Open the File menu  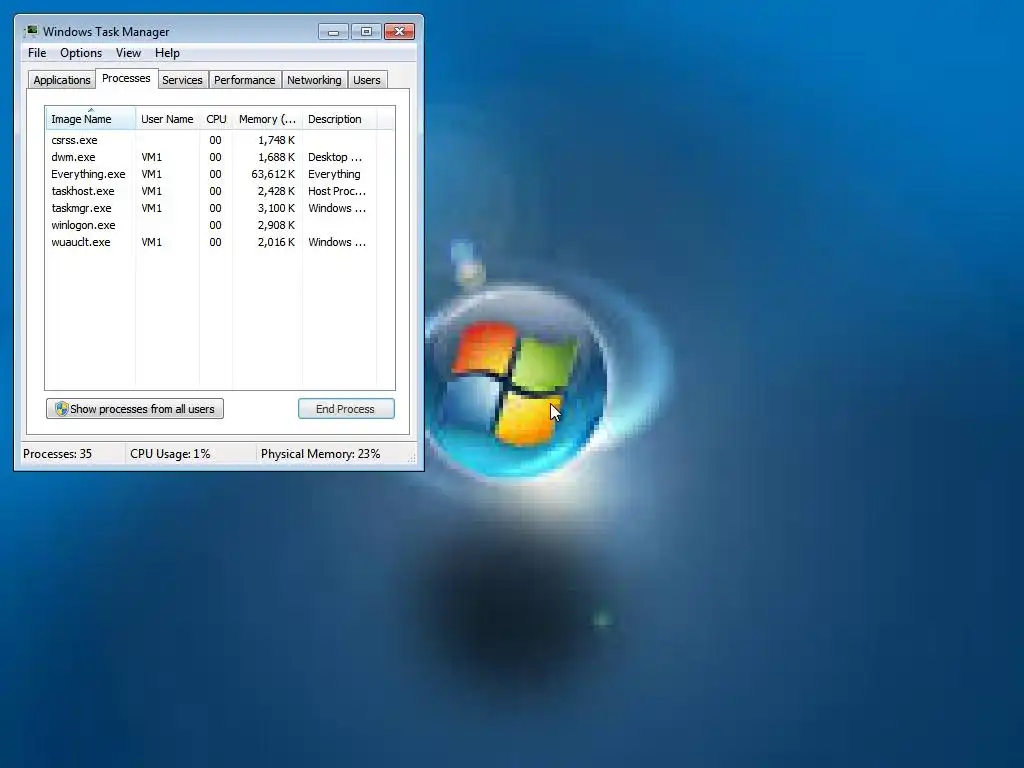pyautogui.click(x=37, y=53)
